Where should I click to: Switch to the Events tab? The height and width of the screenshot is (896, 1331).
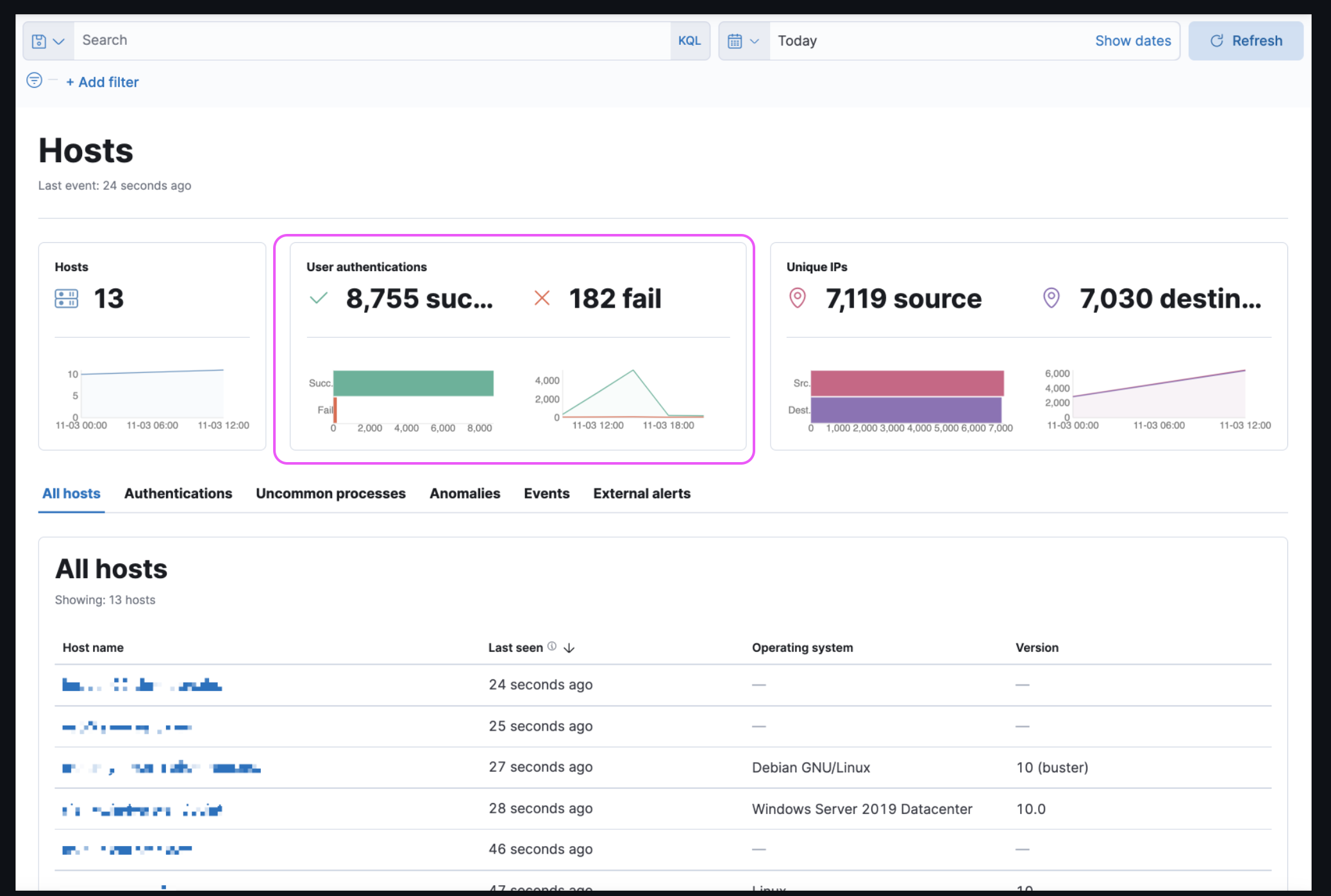(546, 494)
